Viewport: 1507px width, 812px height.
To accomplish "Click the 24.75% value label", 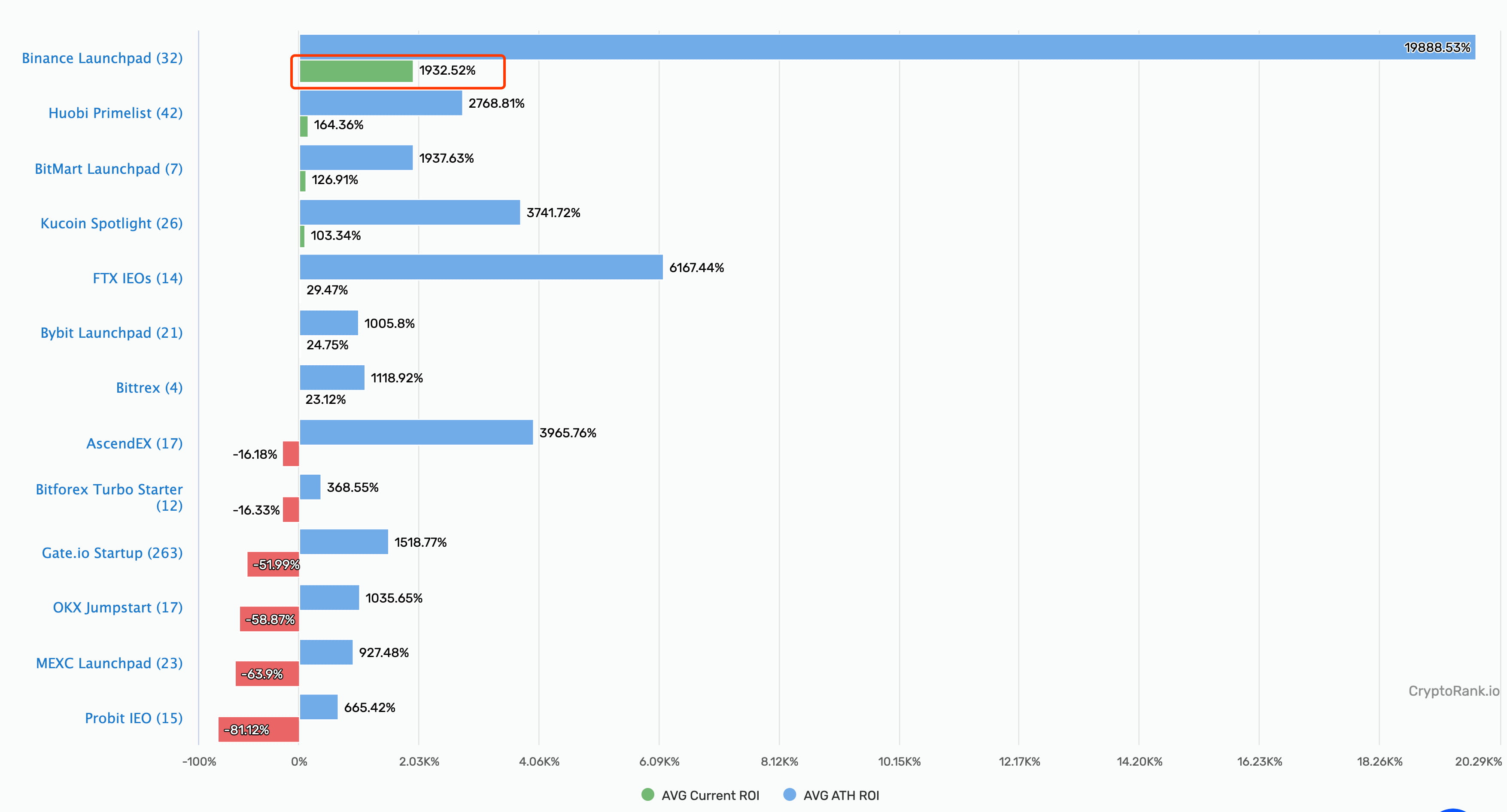I will coord(327,345).
